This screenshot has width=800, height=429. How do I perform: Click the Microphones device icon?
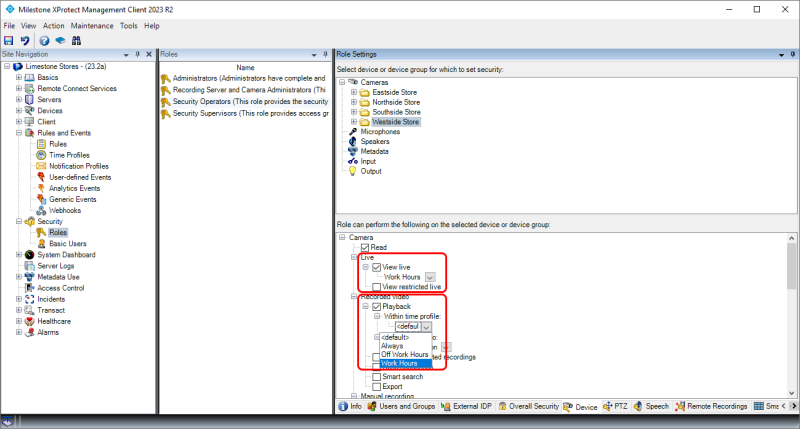353,132
